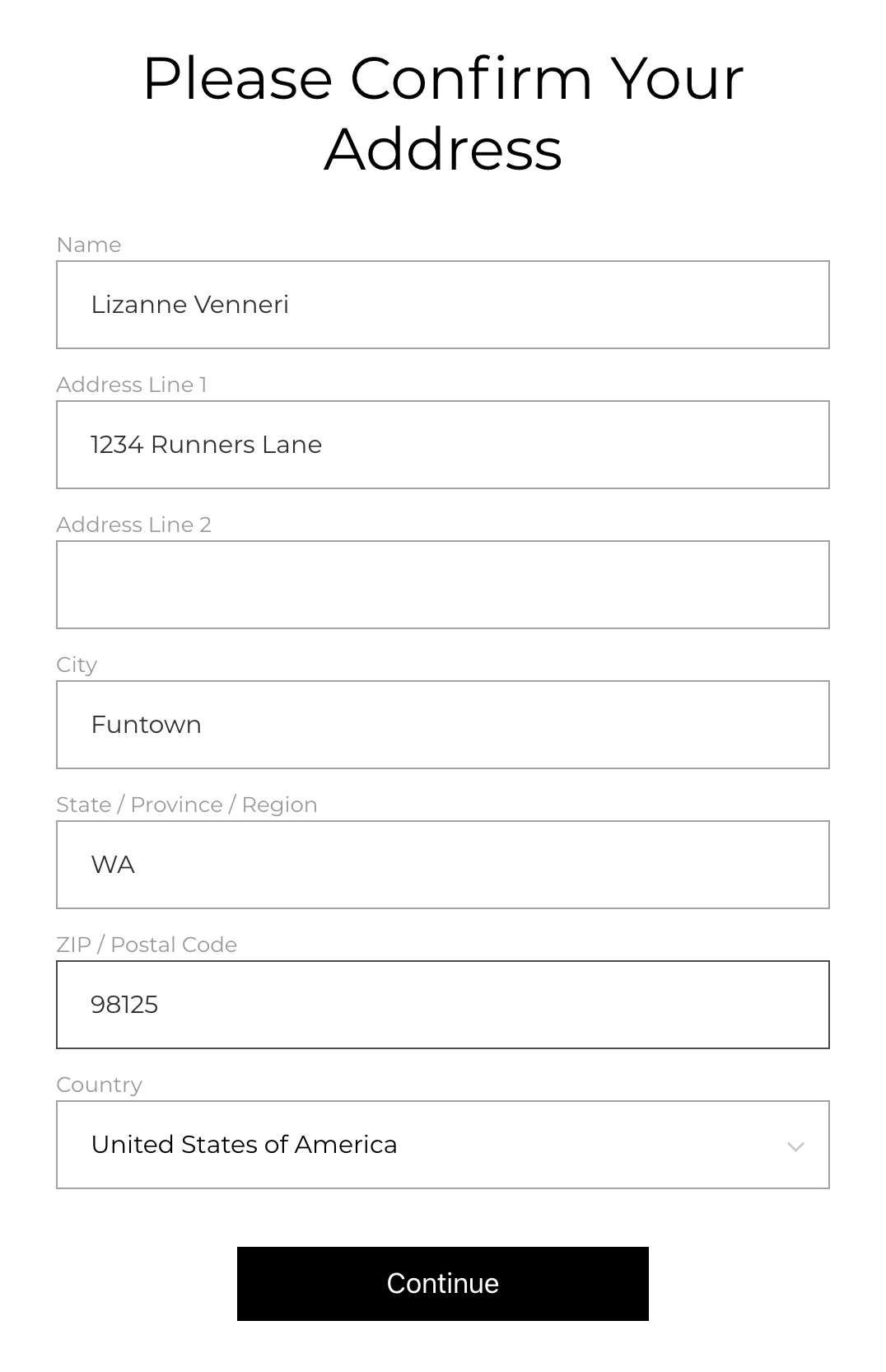This screenshot has height=1372, width=886.
Task: Place cursor on 1234 Runners Lane text
Action: (x=207, y=445)
